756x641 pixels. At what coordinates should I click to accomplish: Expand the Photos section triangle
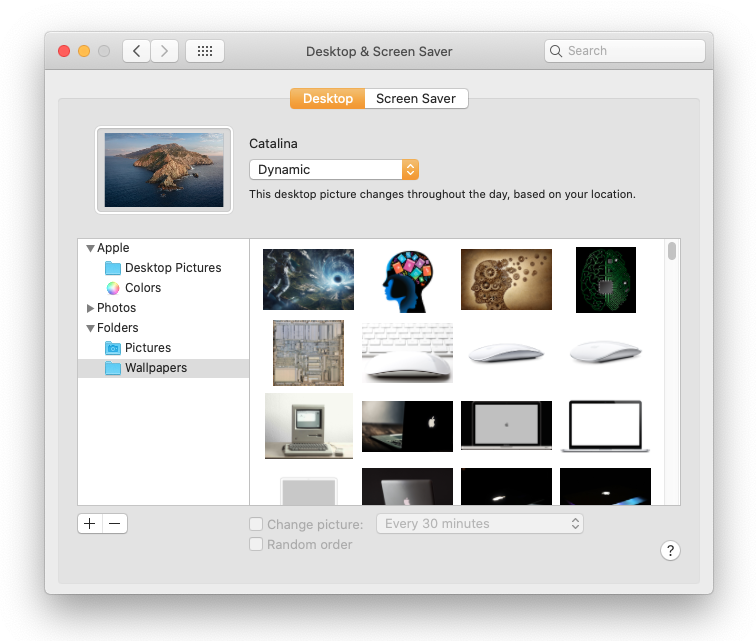point(90,308)
